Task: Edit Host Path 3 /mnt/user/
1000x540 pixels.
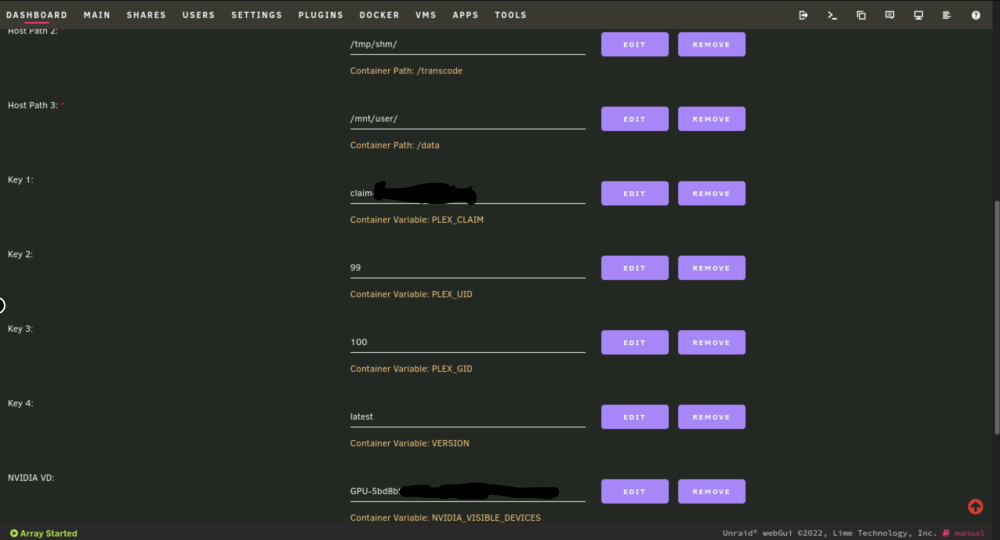Action: coord(635,119)
